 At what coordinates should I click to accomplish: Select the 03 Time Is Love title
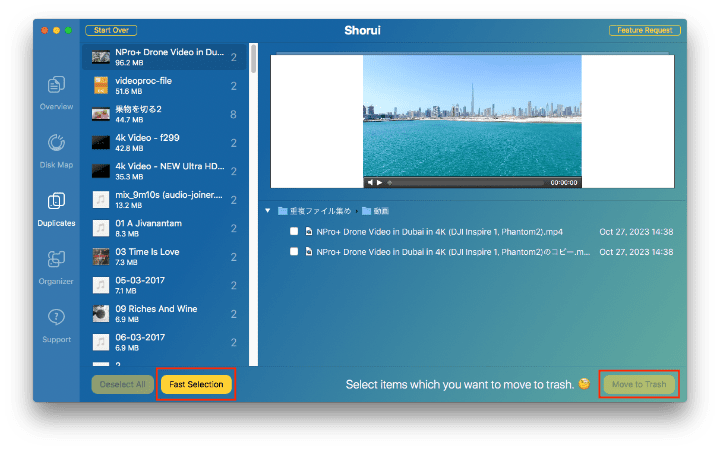[147, 252]
